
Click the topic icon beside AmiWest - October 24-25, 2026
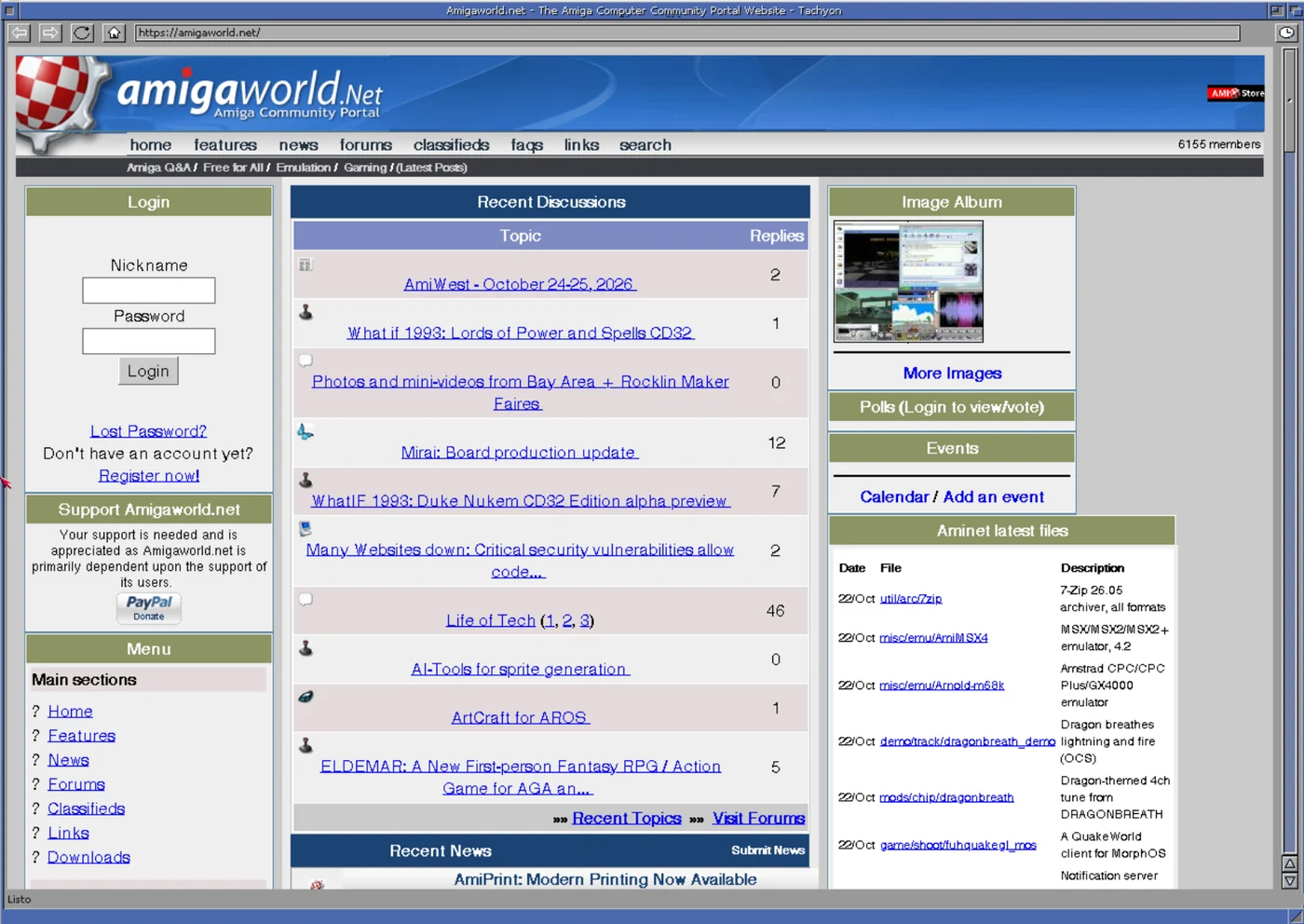(305, 265)
